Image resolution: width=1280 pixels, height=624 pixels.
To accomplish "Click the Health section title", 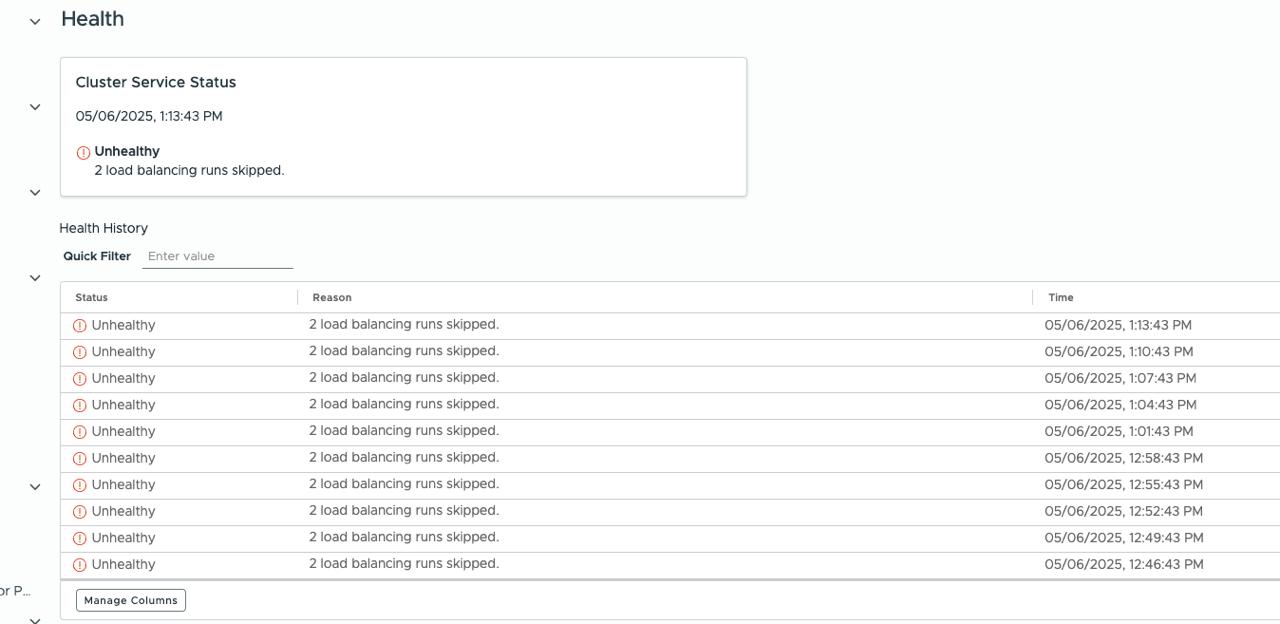I will pyautogui.click(x=93, y=19).
